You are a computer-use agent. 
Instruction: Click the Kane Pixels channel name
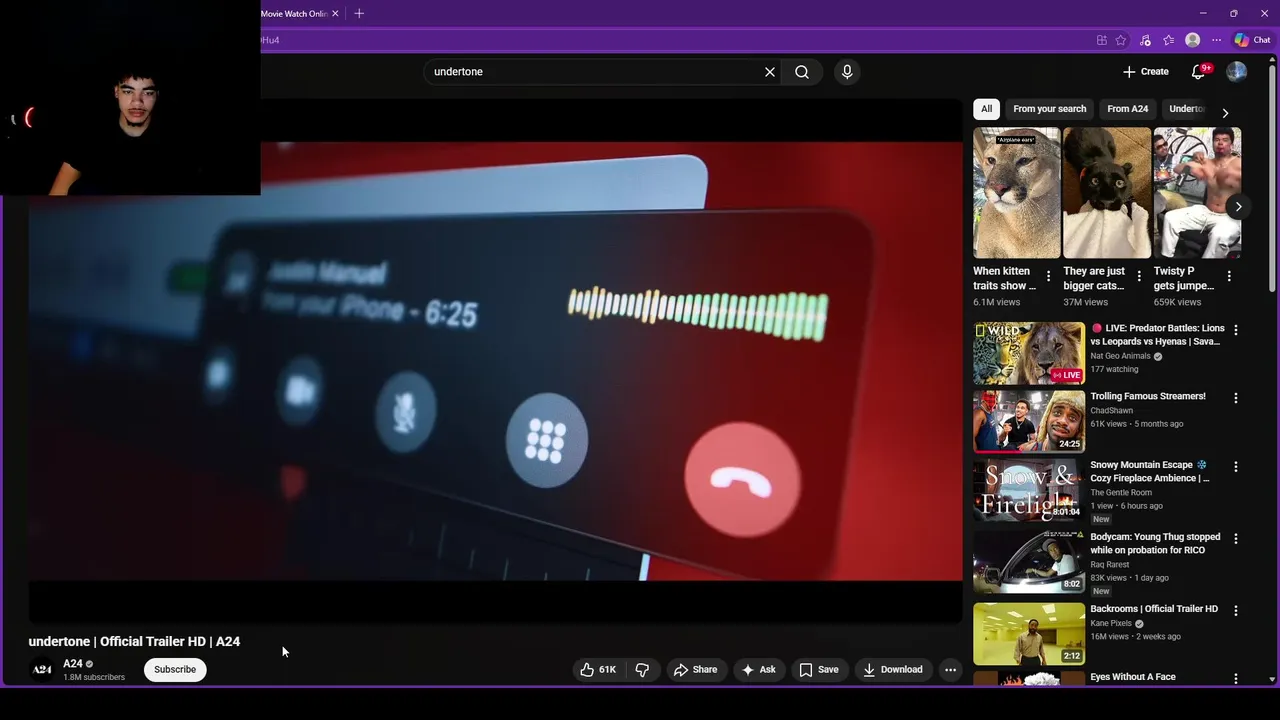coord(1111,624)
